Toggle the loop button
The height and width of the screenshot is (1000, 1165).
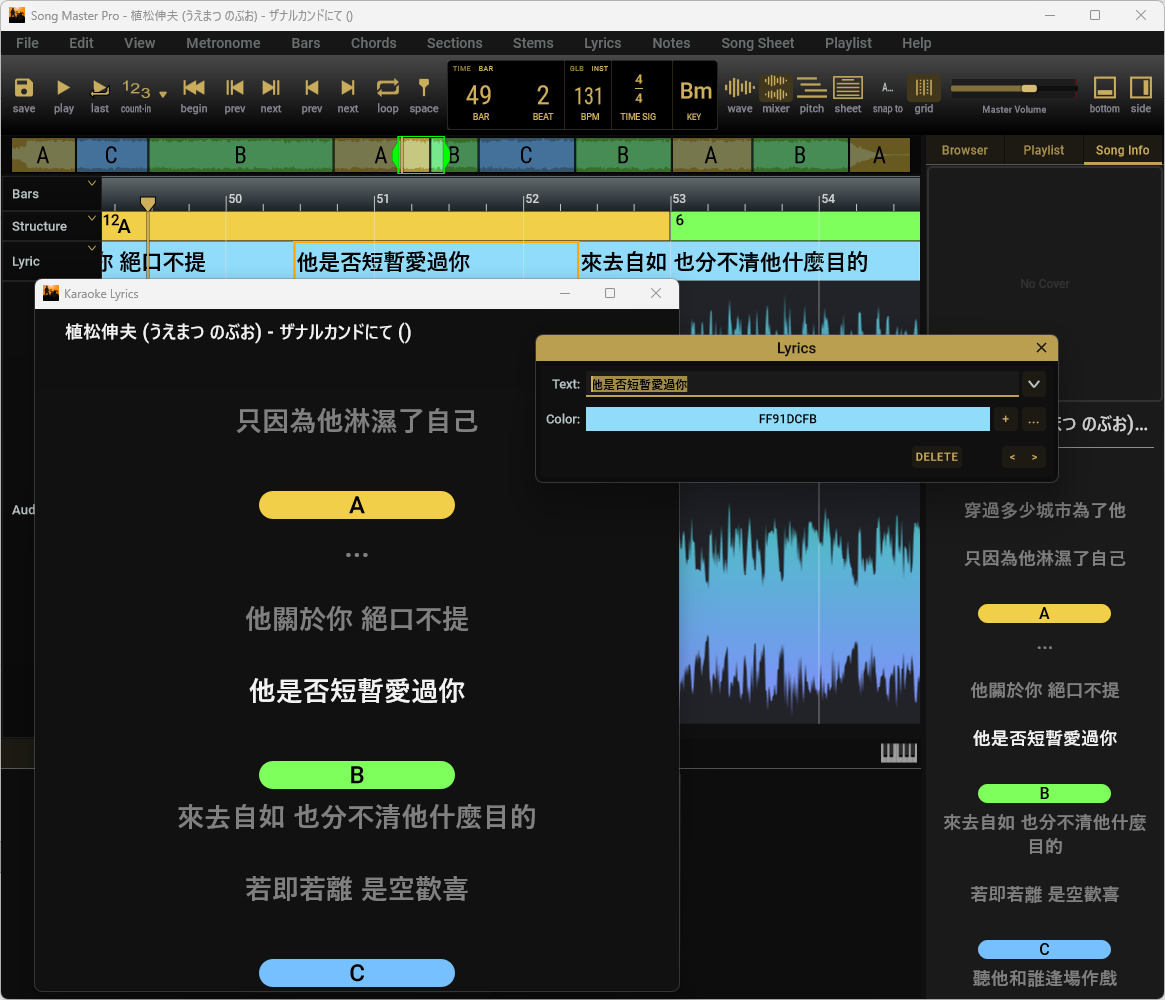click(388, 88)
